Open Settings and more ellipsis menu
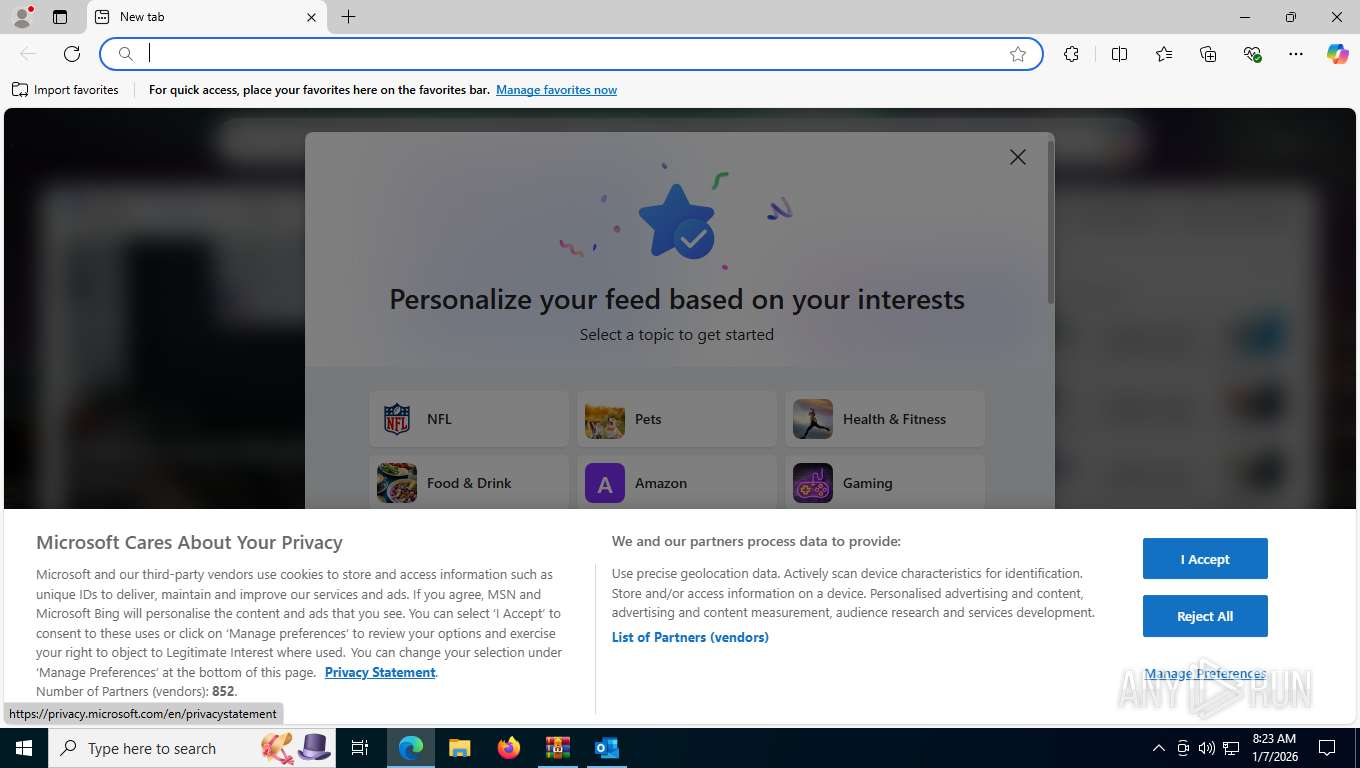 coord(1296,54)
